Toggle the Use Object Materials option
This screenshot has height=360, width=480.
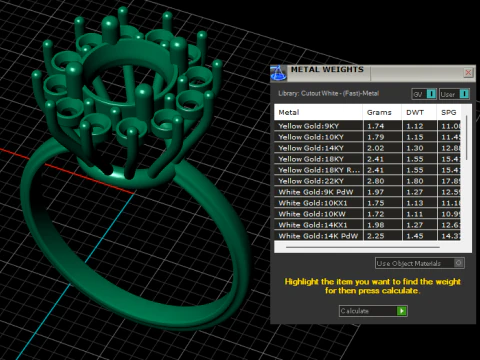pyautogui.click(x=420, y=263)
